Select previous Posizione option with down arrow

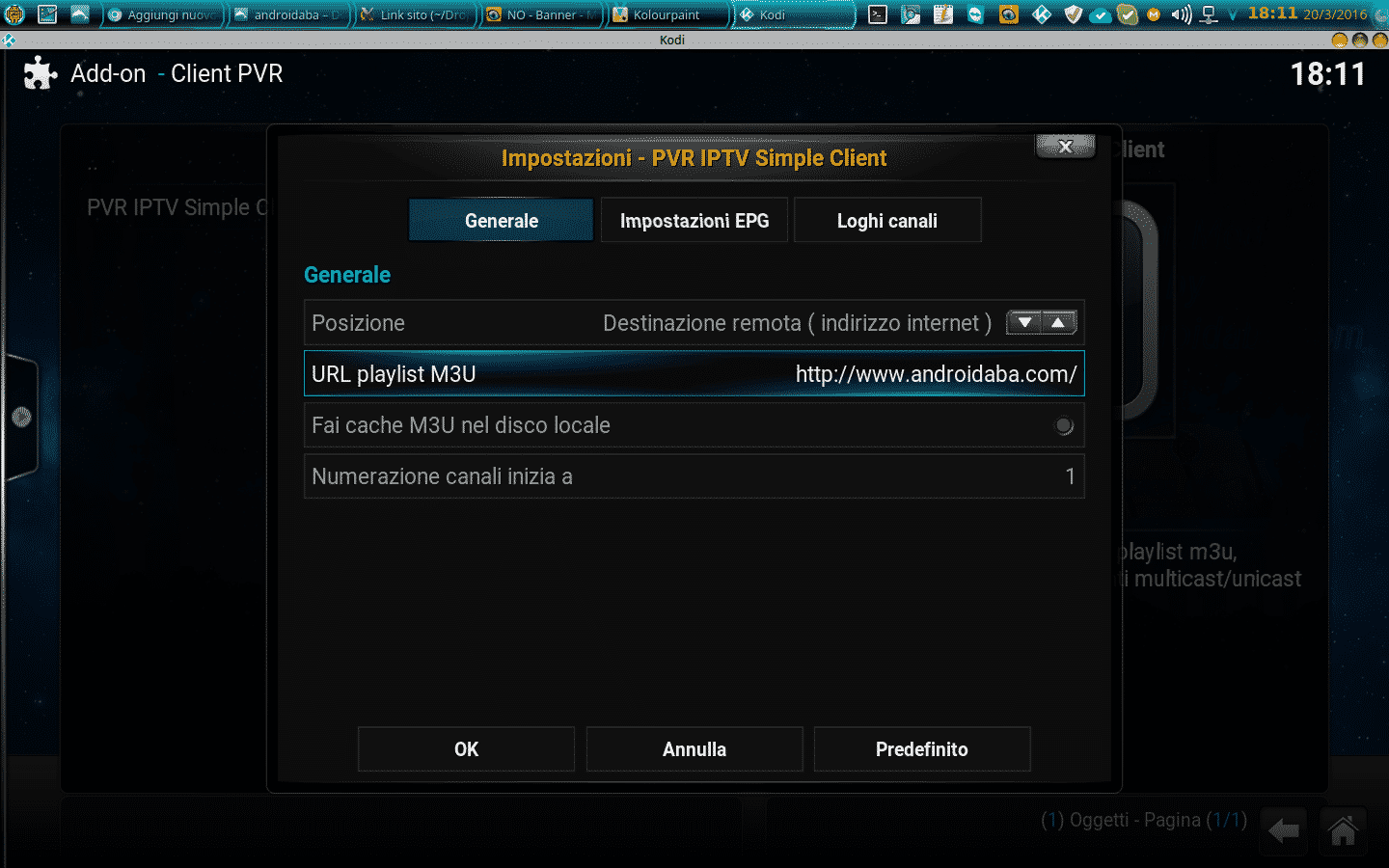click(1024, 323)
